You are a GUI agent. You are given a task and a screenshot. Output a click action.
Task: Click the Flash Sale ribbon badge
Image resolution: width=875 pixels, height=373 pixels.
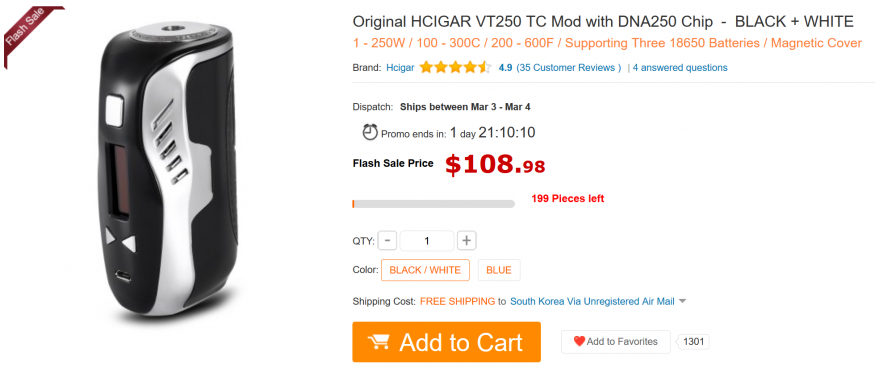coord(28,34)
